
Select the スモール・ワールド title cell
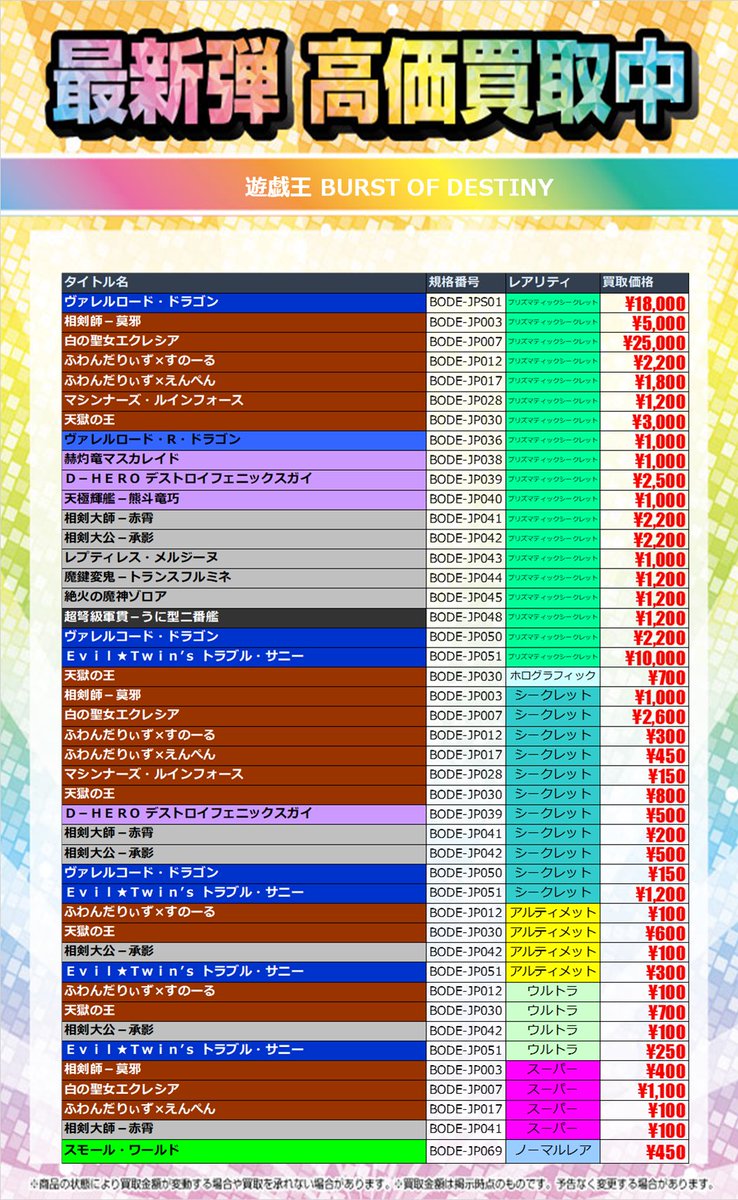[x=244, y=1151]
